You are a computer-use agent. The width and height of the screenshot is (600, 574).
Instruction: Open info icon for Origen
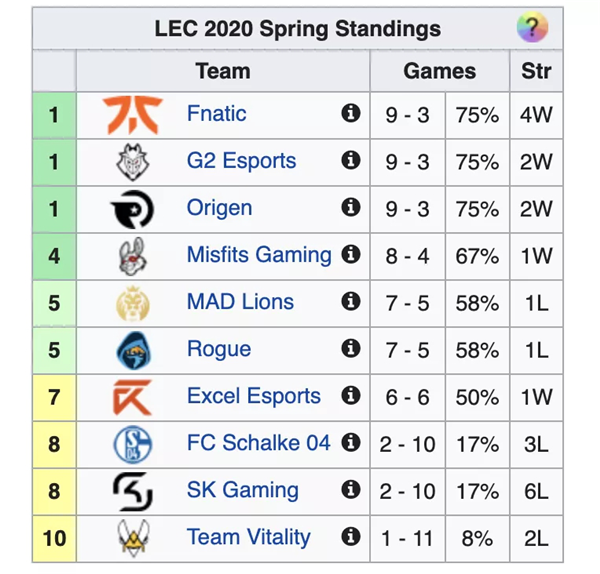click(351, 207)
